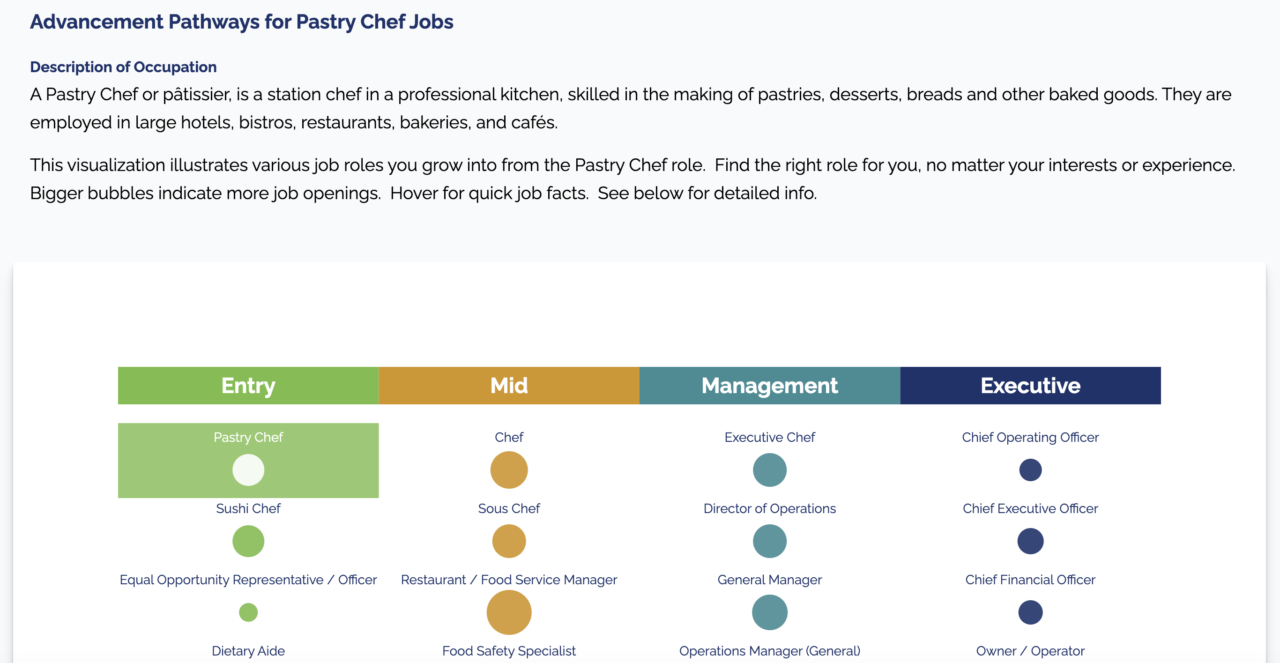The image size is (1280, 663).
Task: Open the Food Safety Specialist label
Action: (509, 651)
